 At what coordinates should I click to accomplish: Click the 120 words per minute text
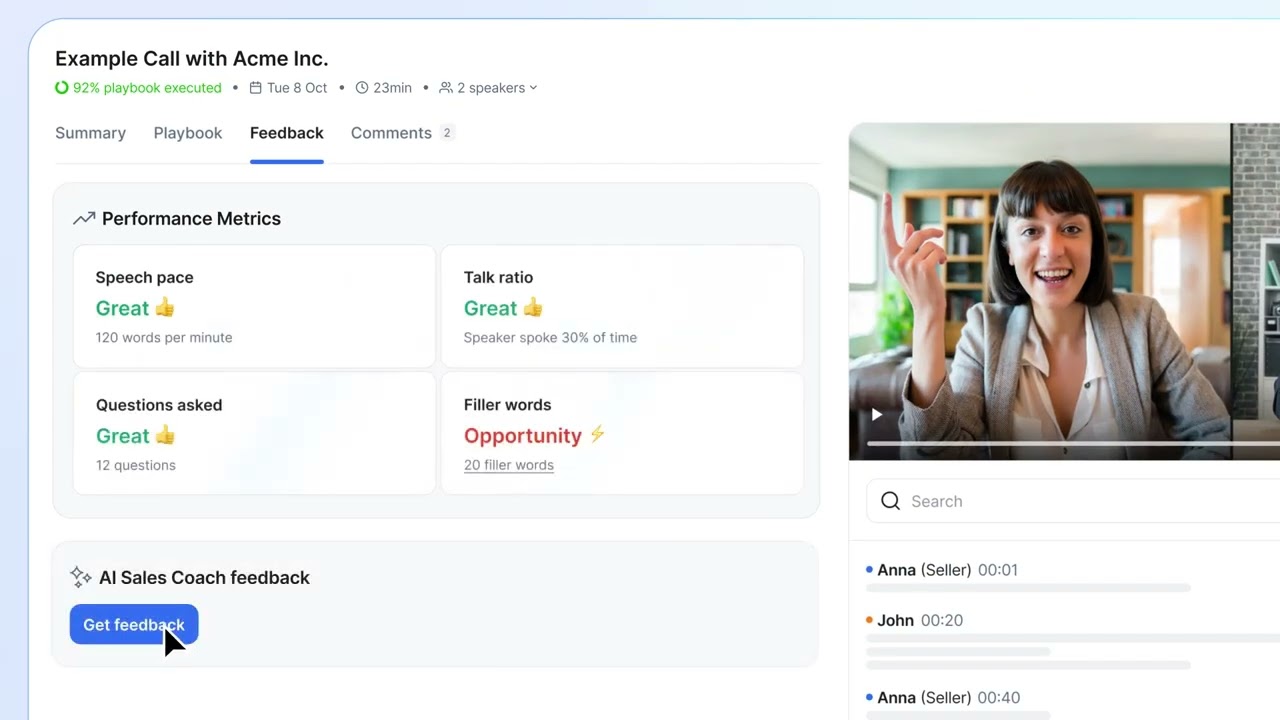pos(164,338)
